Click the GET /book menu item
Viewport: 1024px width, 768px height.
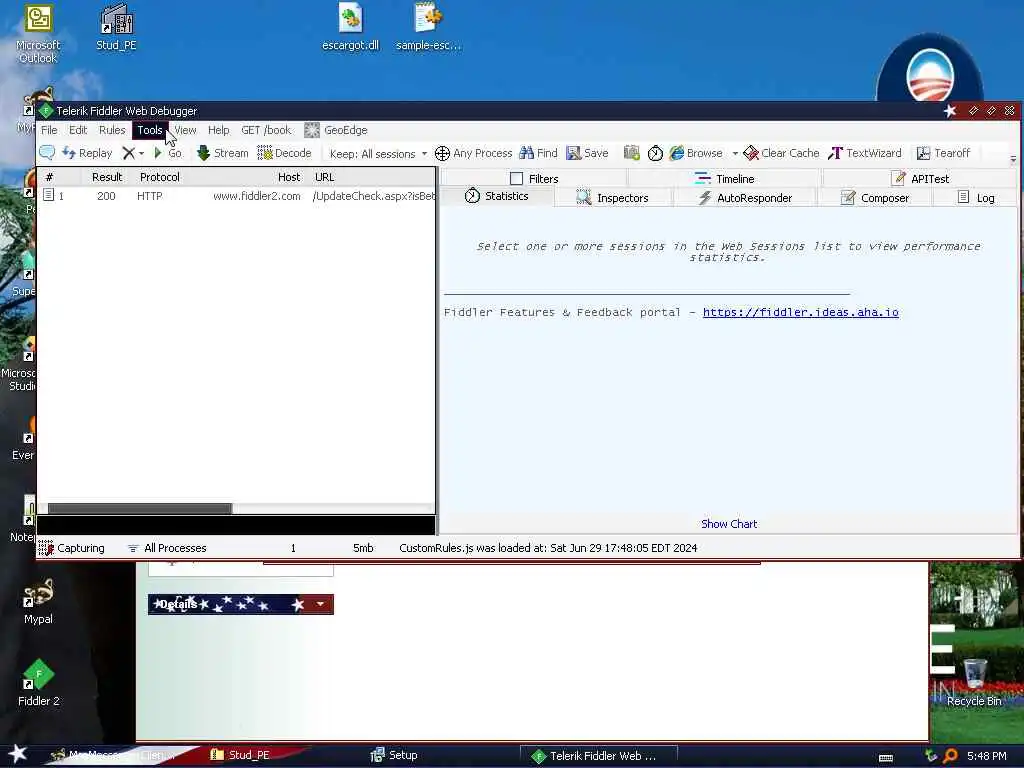[x=266, y=130]
